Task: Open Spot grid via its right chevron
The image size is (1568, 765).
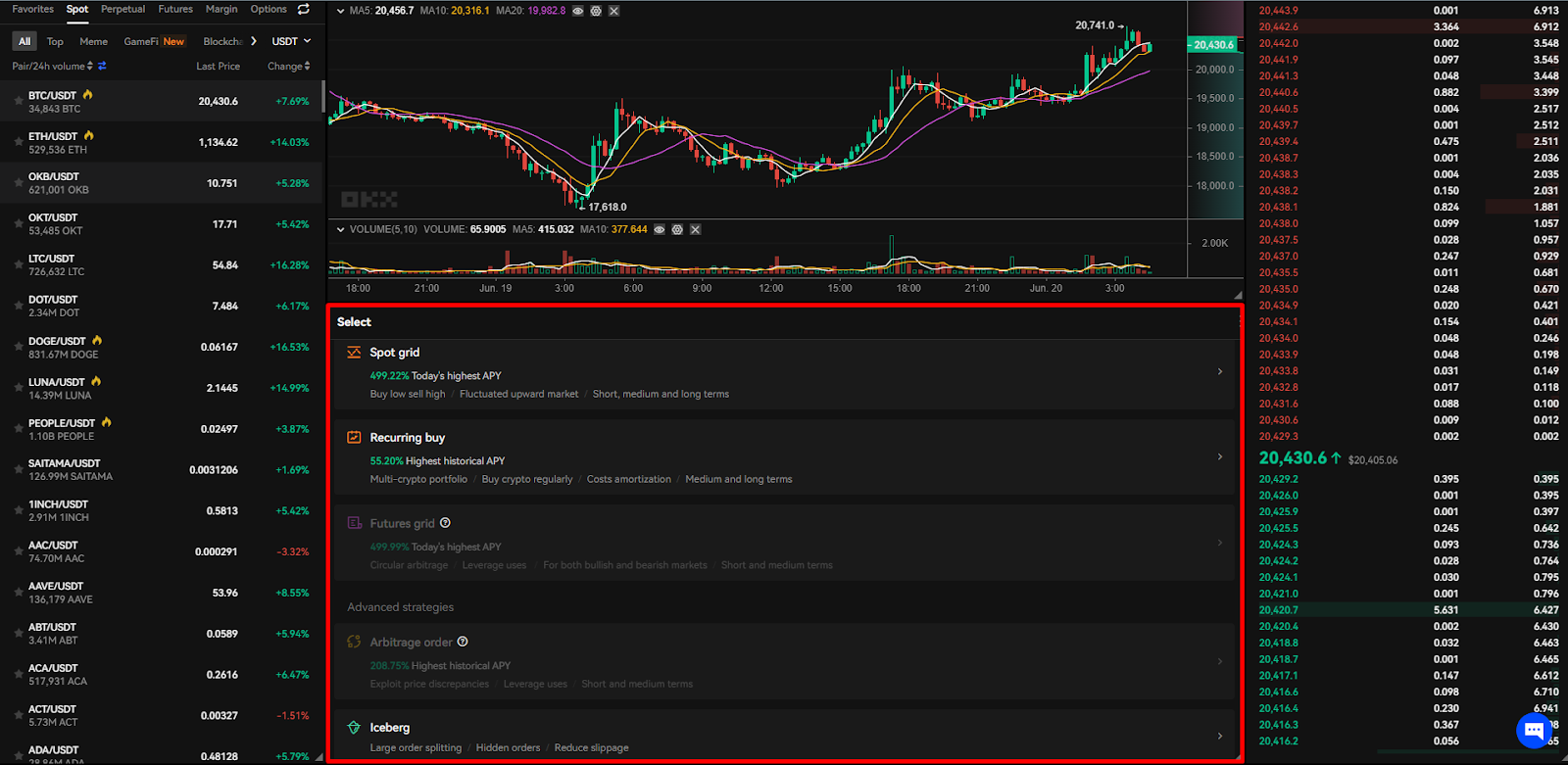Action: (x=1220, y=371)
